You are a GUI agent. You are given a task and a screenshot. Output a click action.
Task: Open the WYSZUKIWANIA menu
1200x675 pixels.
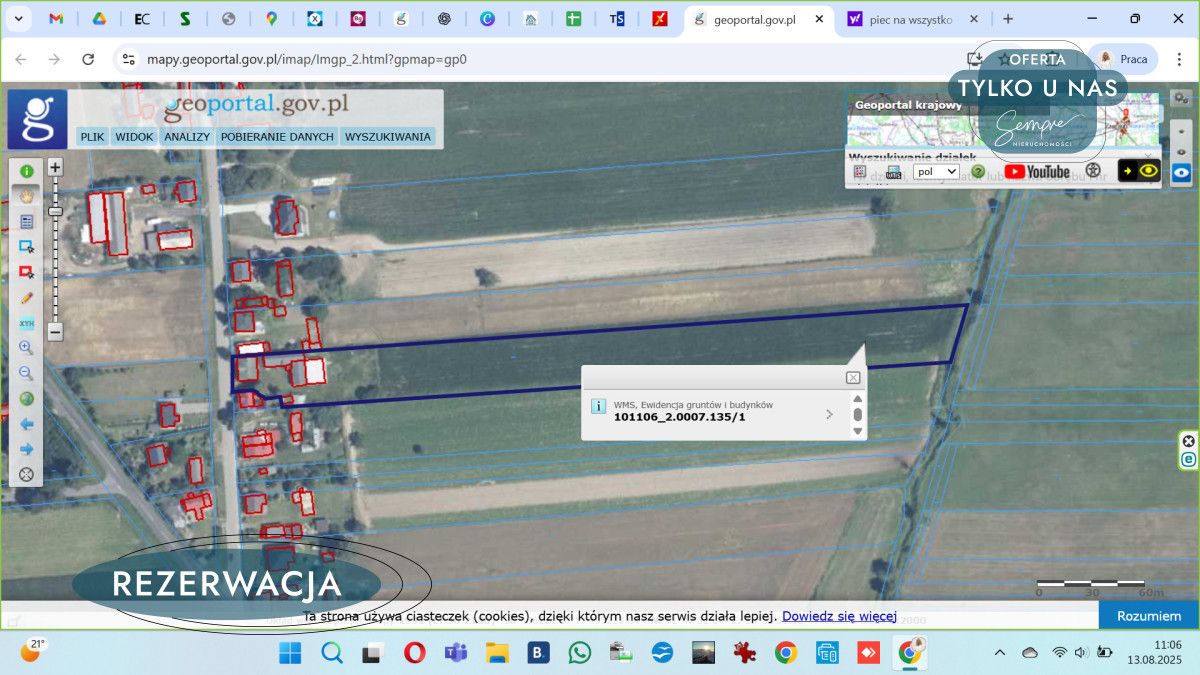(x=388, y=137)
